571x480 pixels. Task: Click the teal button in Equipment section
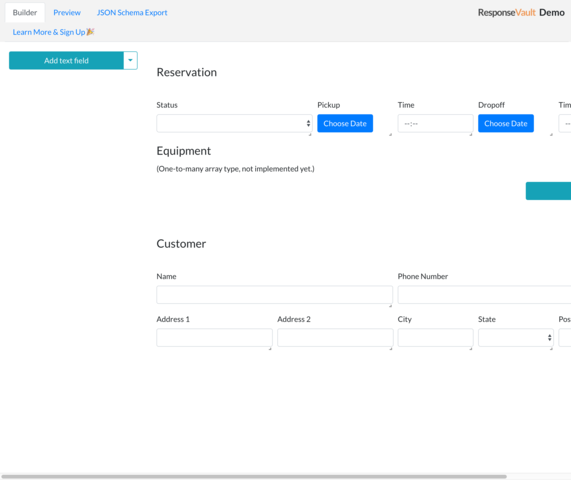548,191
